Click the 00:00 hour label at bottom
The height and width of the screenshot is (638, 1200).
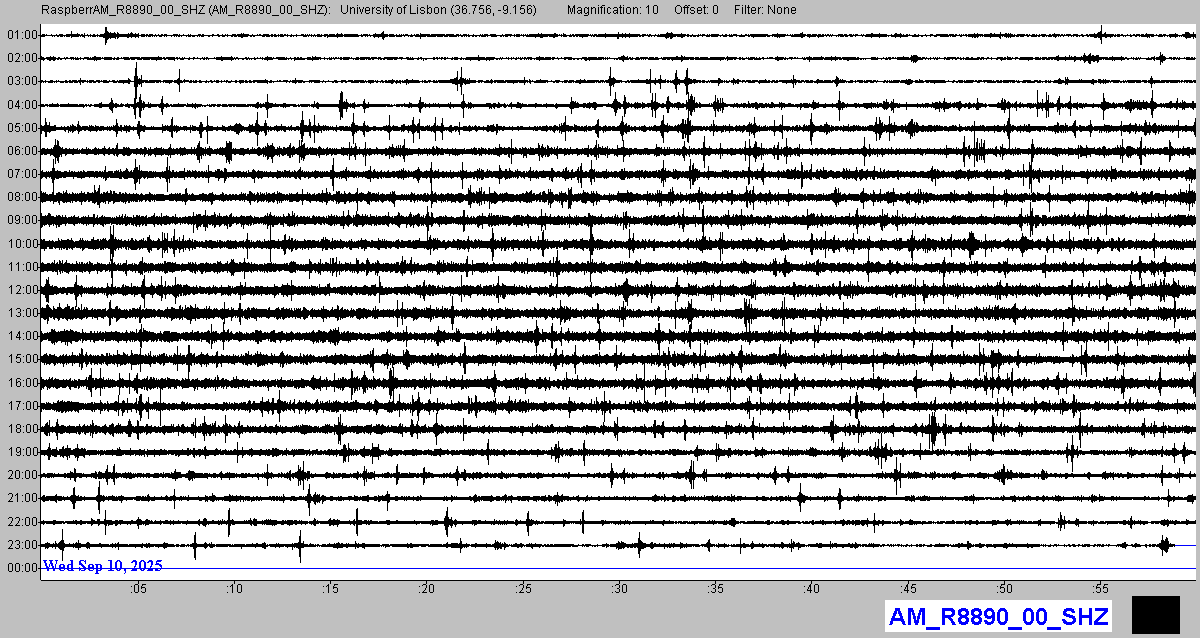pos(22,568)
